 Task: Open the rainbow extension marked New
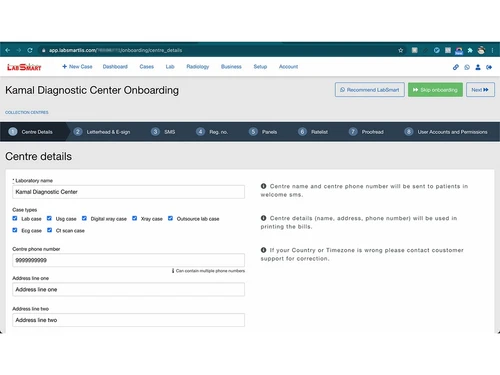tap(459, 51)
